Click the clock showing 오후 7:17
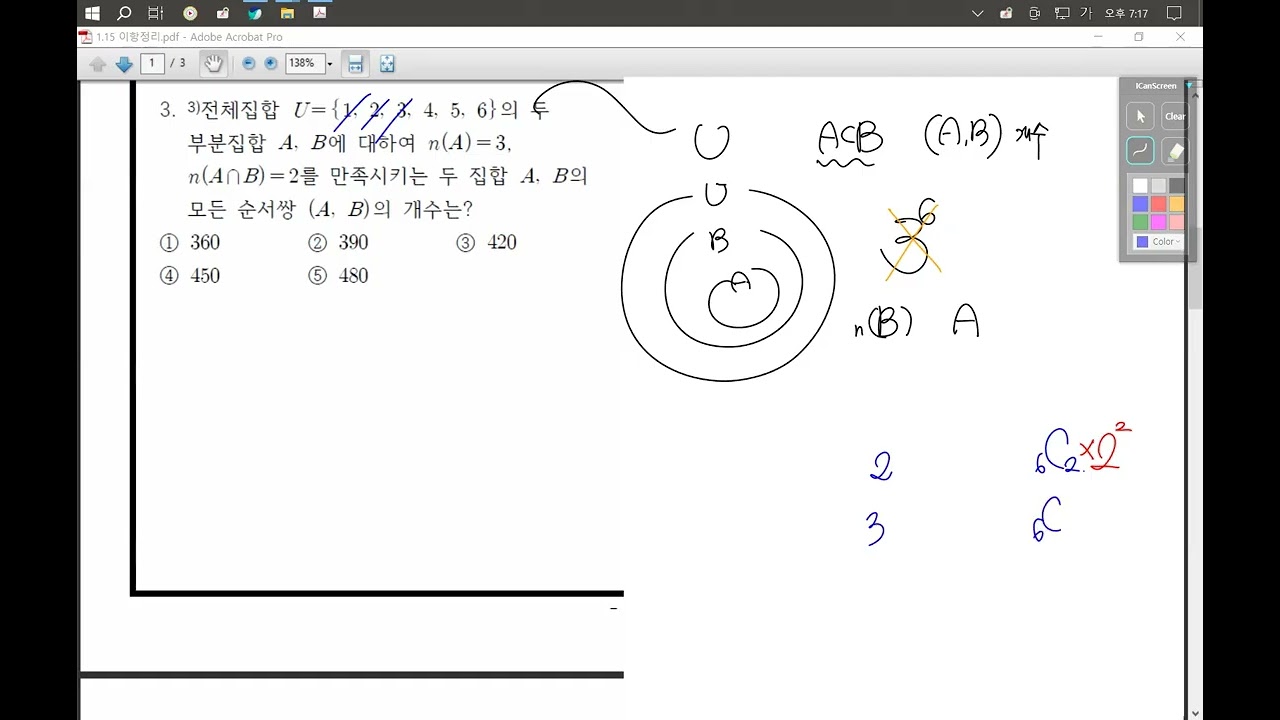1280x720 pixels. (1126, 14)
